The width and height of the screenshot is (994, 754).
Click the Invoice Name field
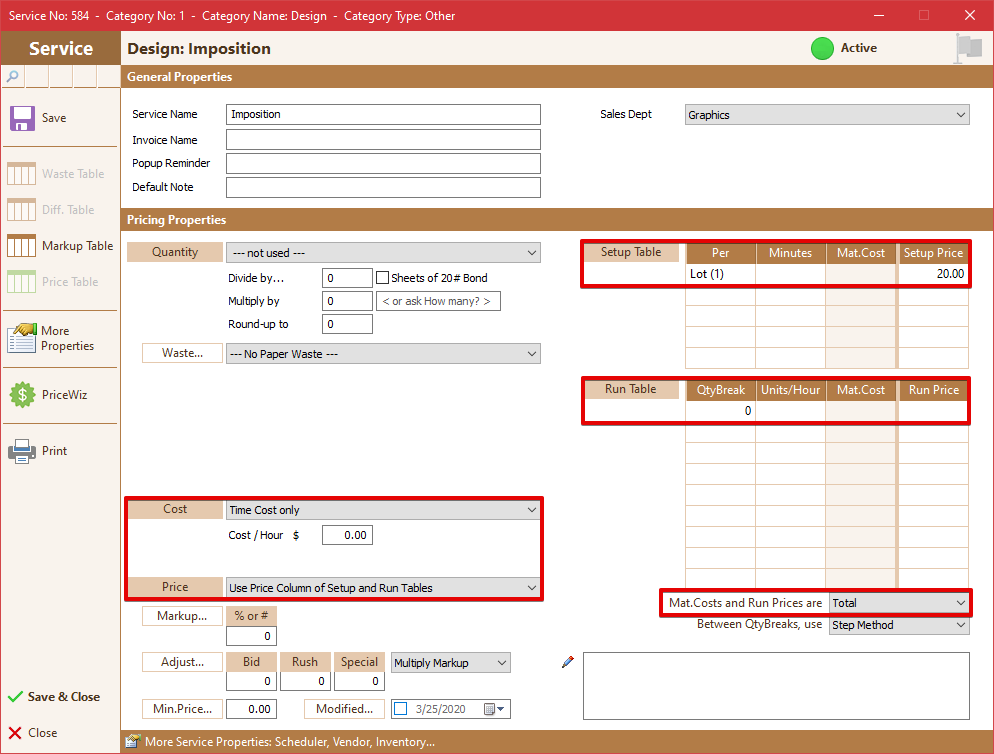383,140
